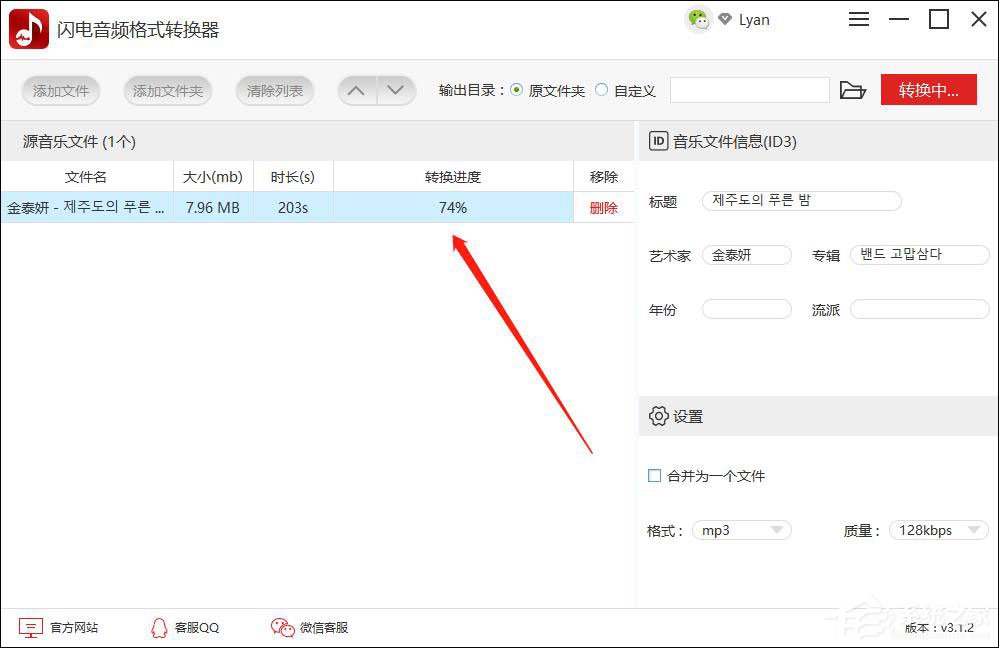This screenshot has height=648, width=999.
Task: Click the folder browse icon beside output path
Action: 852,89
